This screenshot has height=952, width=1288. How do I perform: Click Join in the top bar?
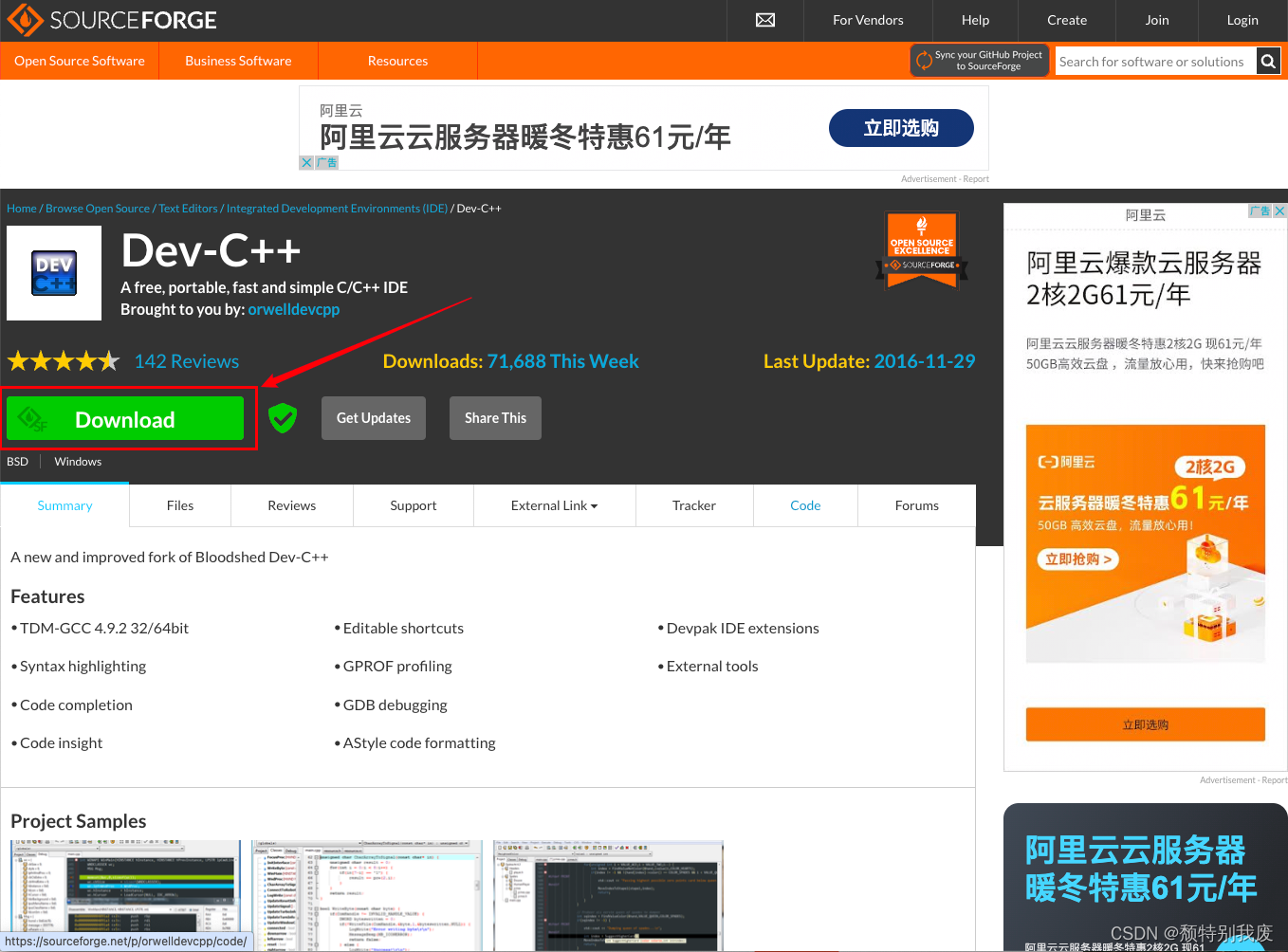click(1157, 20)
